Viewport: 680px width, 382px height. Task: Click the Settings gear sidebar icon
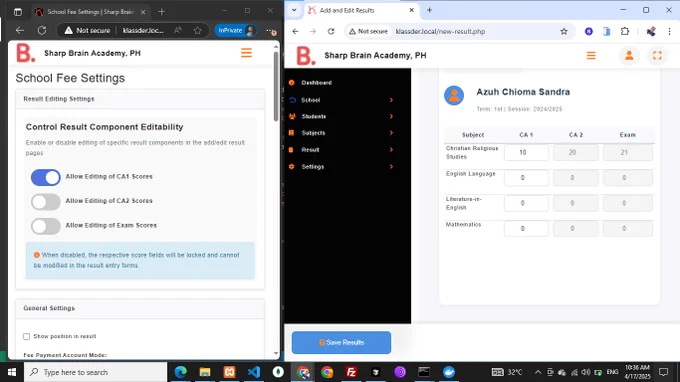point(291,167)
